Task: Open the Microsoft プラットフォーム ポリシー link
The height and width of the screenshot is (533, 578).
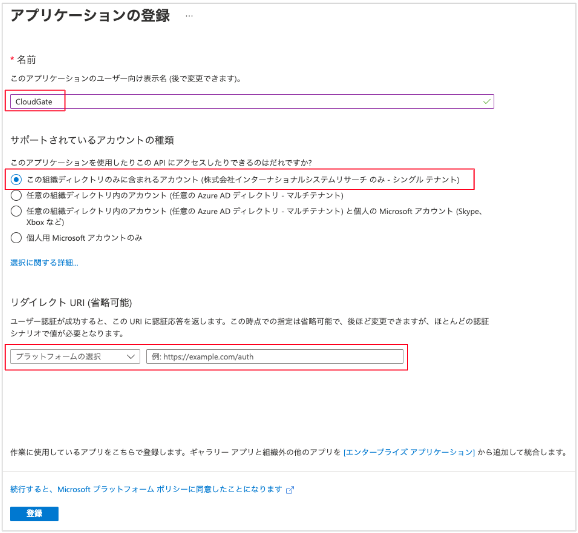Action: (146, 490)
